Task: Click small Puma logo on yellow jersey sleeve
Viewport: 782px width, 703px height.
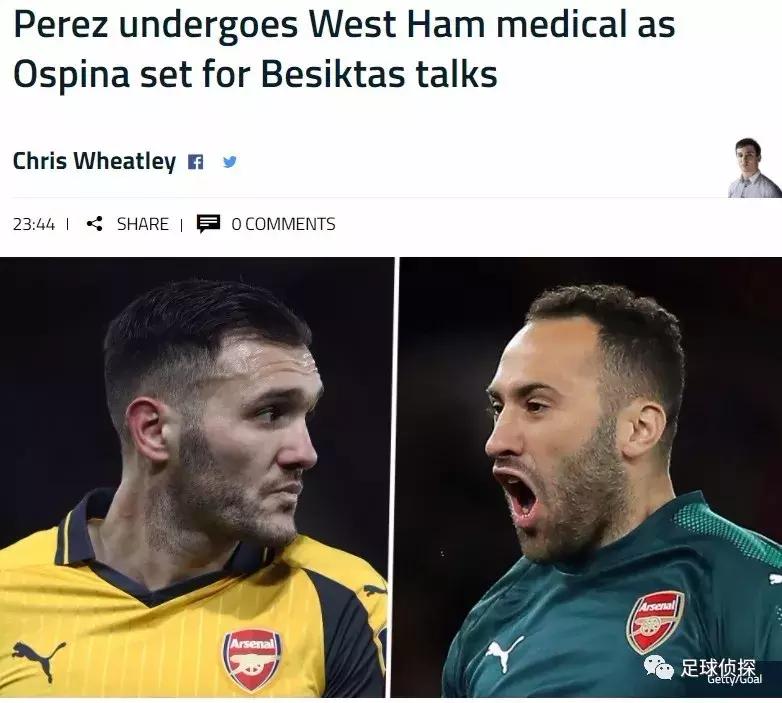Action: coord(374,590)
